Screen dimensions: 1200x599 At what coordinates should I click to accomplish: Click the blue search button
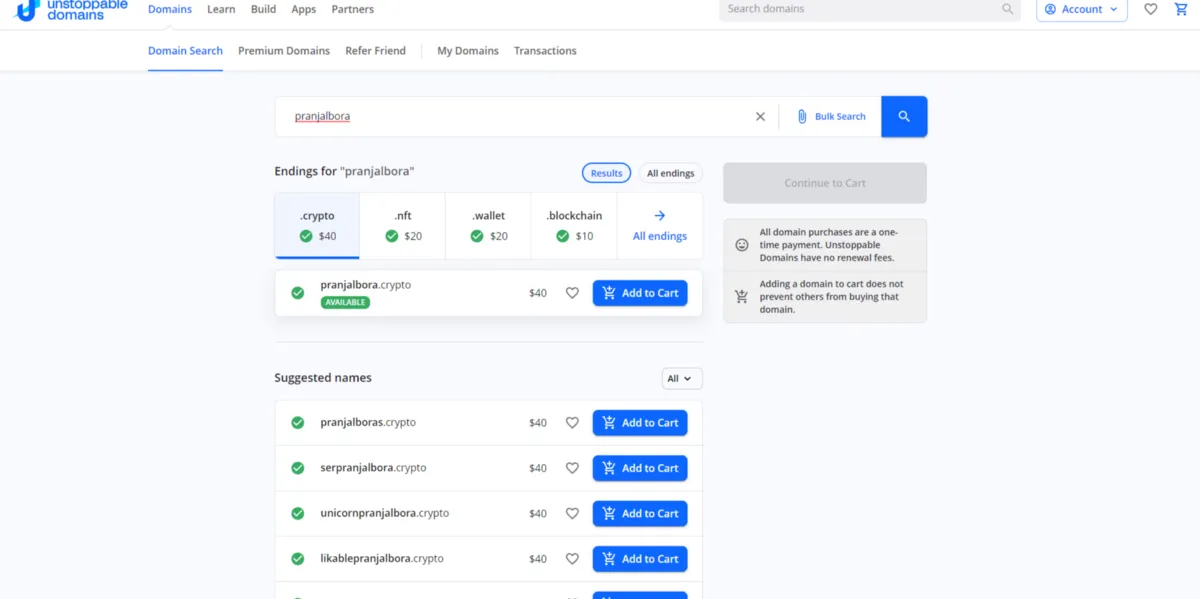pos(904,117)
